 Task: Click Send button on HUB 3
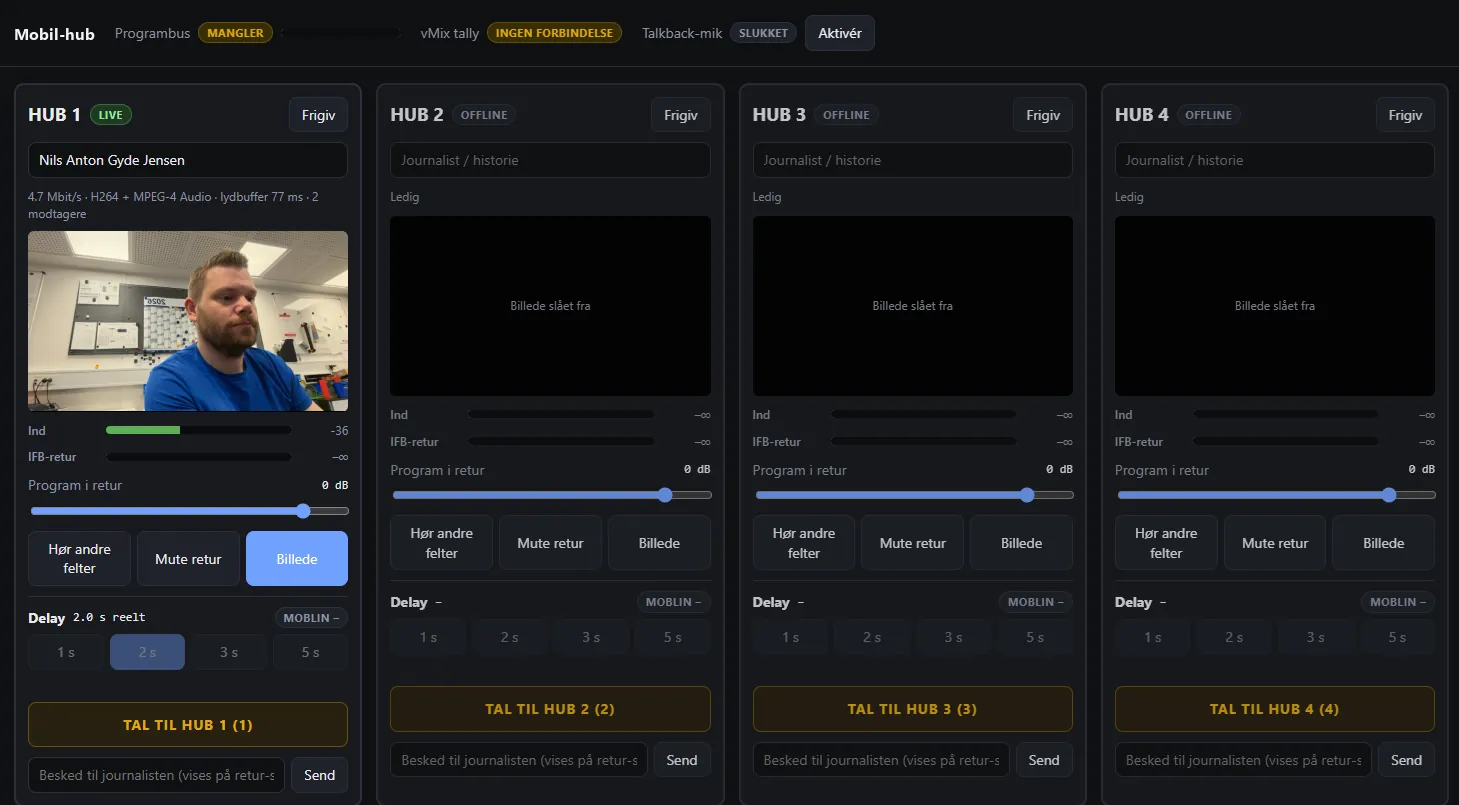point(1044,760)
